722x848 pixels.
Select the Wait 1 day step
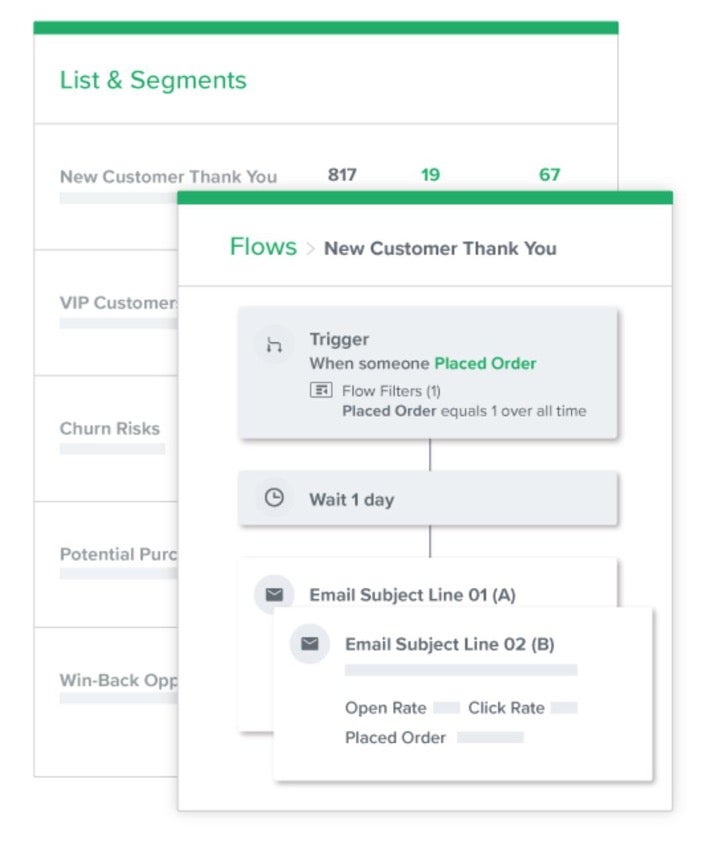(351, 499)
